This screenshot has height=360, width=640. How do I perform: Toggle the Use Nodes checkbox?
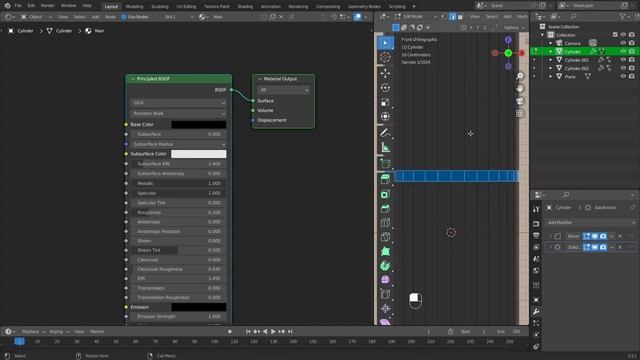tap(124, 17)
